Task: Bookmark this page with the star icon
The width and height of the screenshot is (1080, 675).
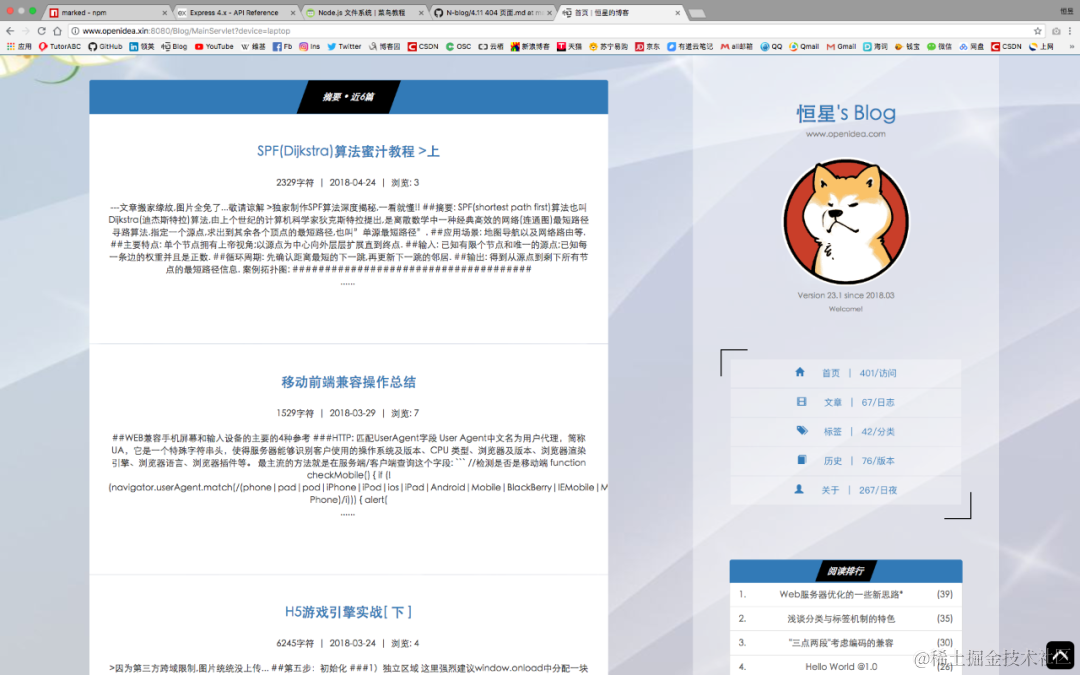Action: tap(1037, 31)
